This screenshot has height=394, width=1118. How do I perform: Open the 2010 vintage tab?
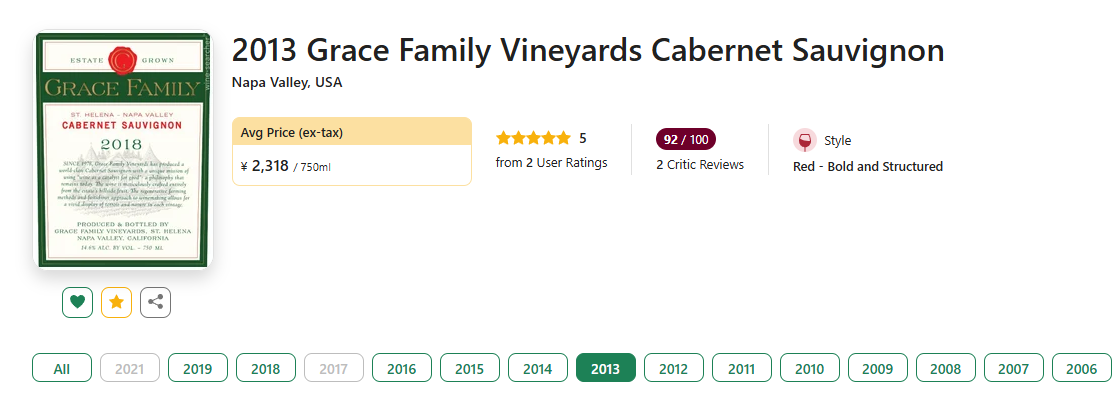click(809, 368)
